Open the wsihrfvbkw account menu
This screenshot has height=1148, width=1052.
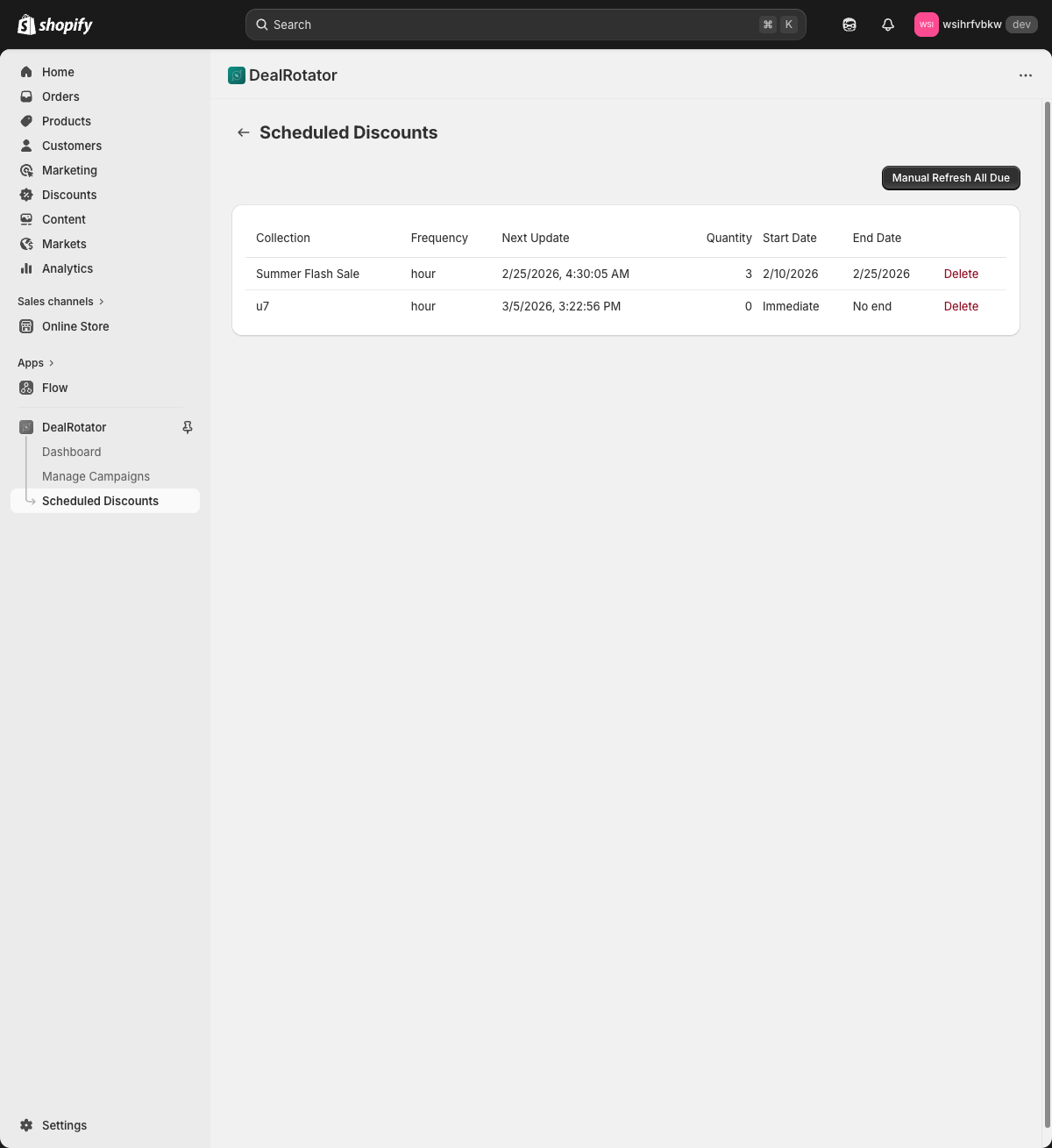tap(976, 24)
